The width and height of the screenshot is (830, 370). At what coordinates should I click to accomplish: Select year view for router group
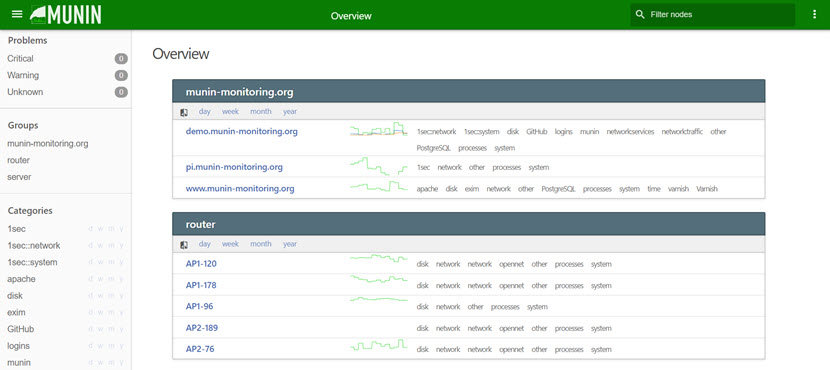click(290, 244)
